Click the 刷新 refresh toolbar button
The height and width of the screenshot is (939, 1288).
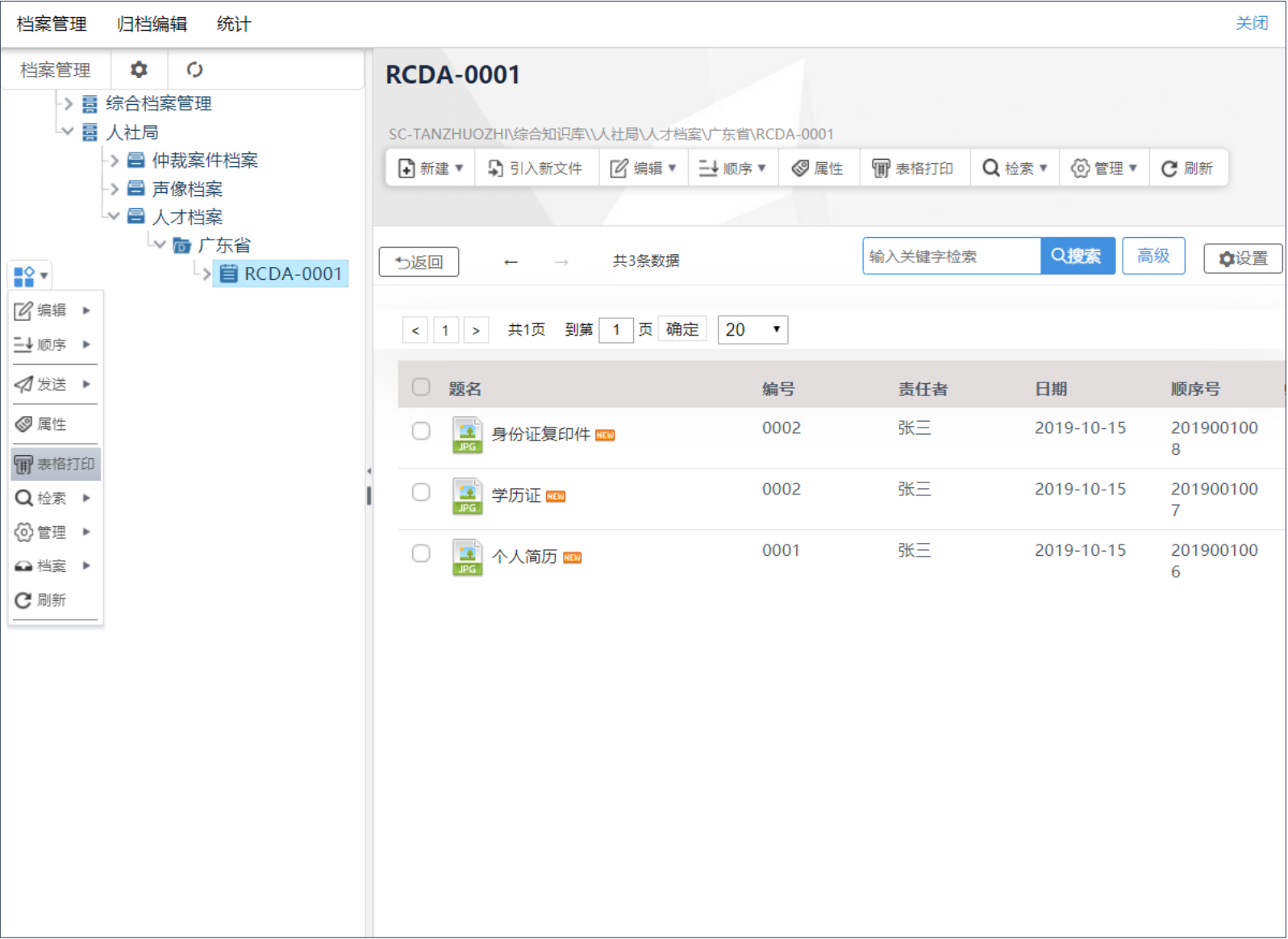tap(1187, 169)
